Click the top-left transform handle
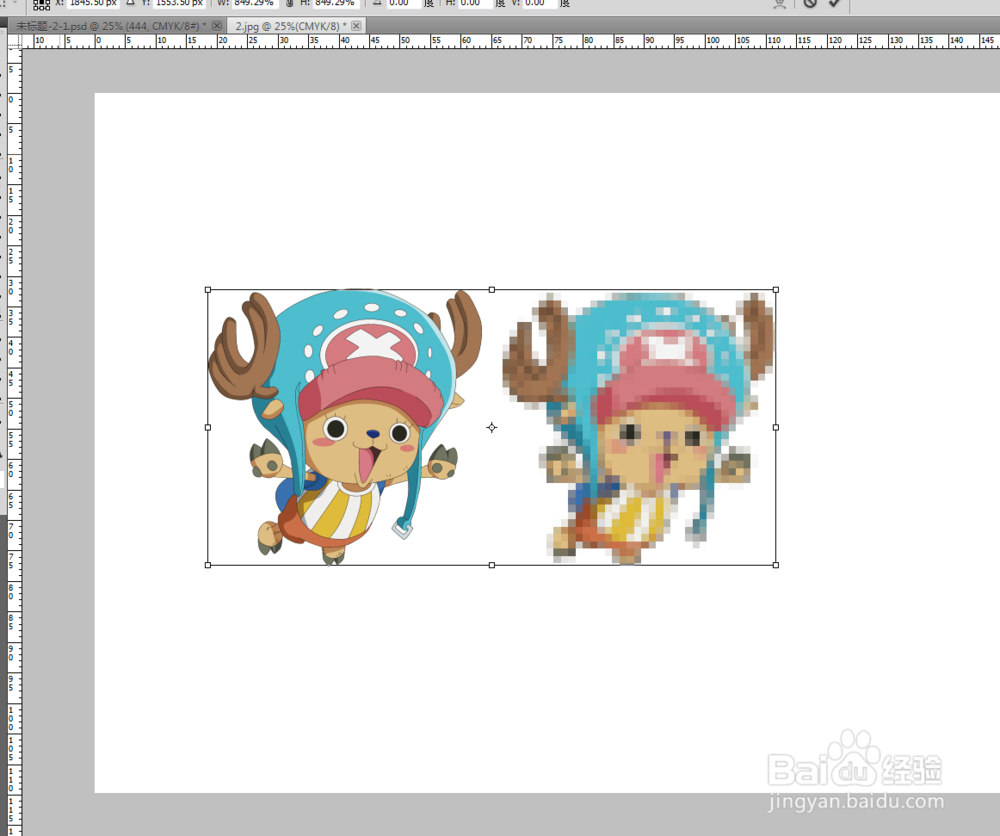 tap(208, 290)
